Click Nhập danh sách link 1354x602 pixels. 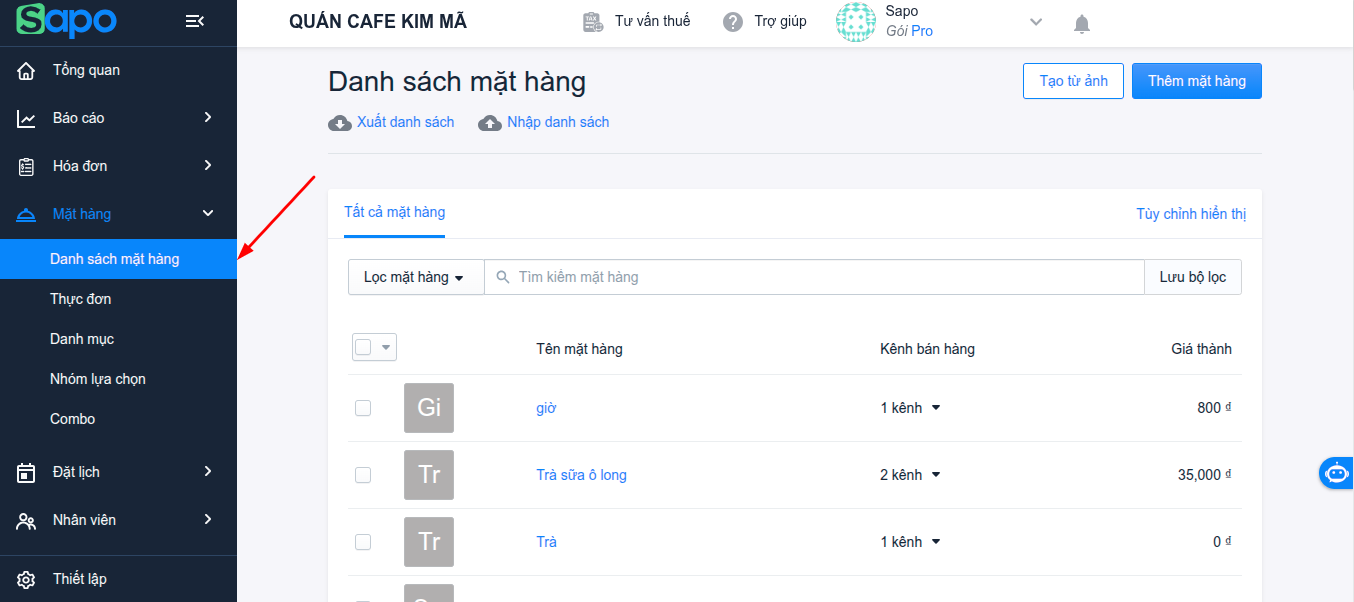[x=558, y=122]
